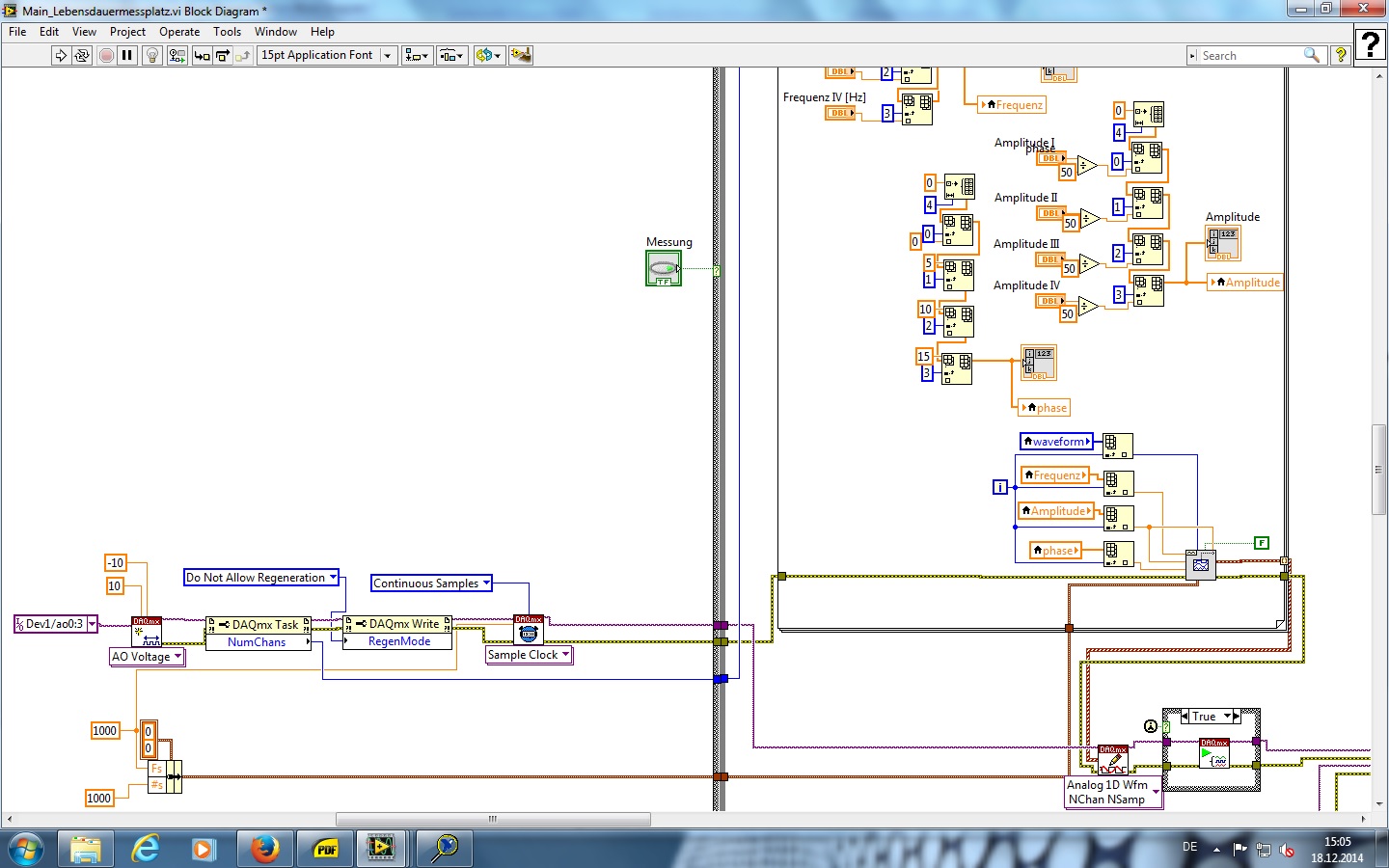This screenshot has width=1389, height=868.
Task: Click the Run arrow button
Action: (61, 56)
